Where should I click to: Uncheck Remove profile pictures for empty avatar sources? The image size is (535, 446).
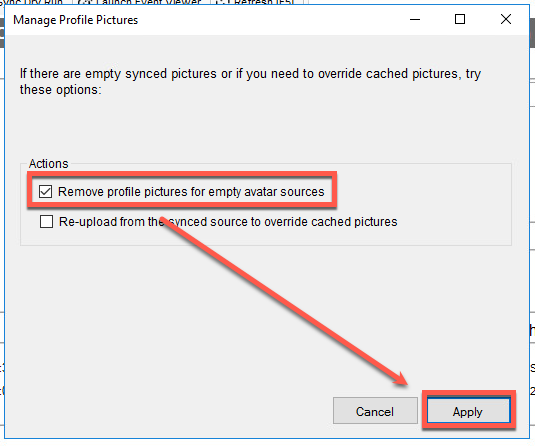point(45,191)
